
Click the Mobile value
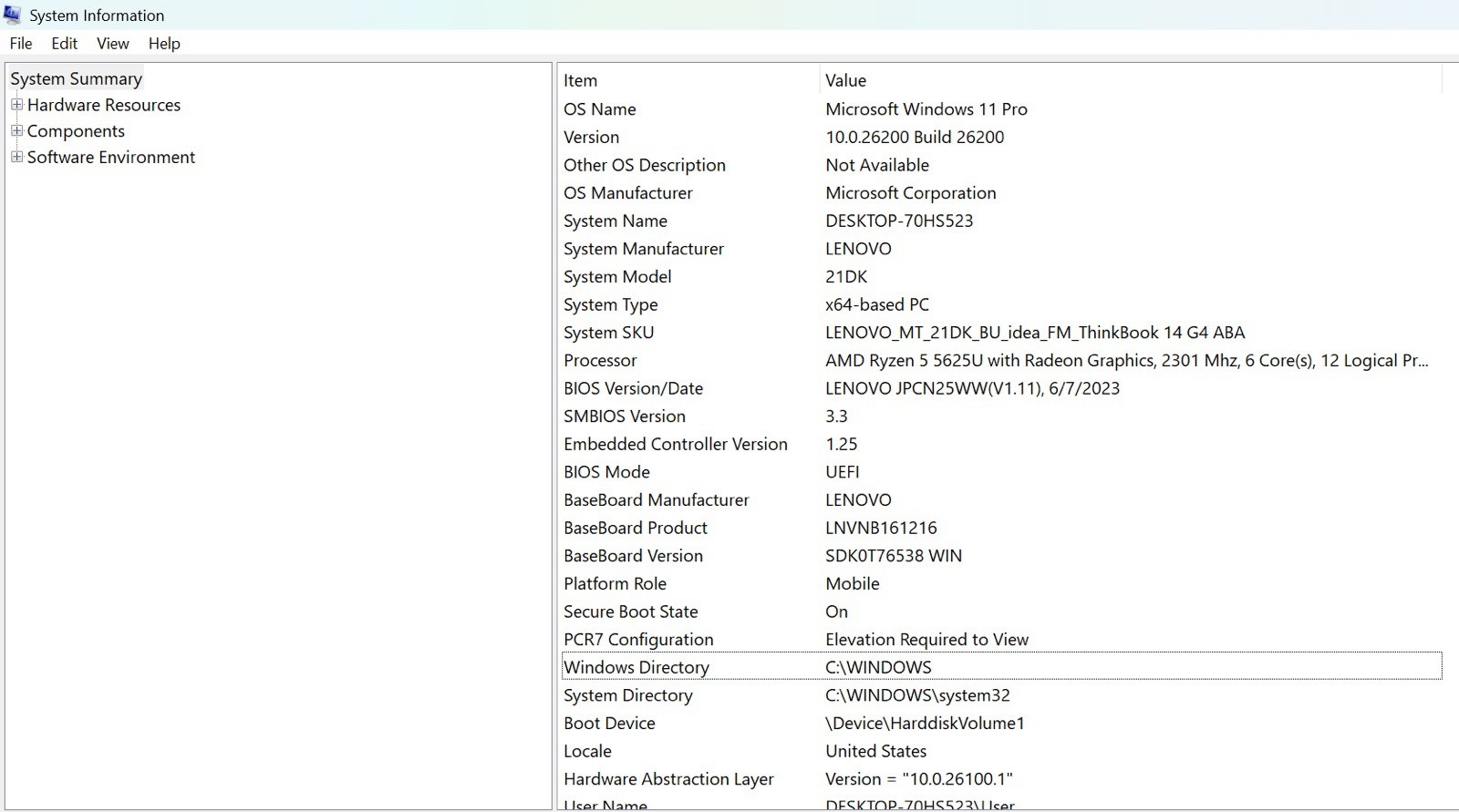pos(853,583)
